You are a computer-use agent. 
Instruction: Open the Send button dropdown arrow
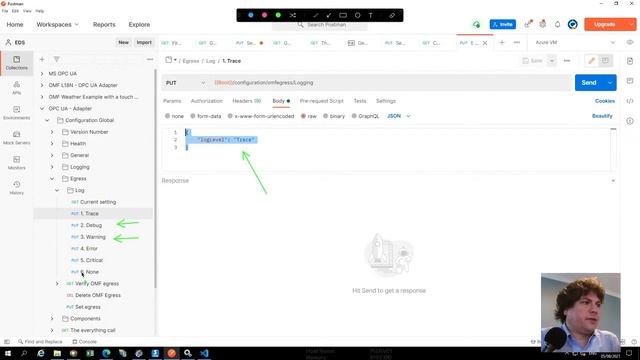pyautogui.click(x=610, y=83)
